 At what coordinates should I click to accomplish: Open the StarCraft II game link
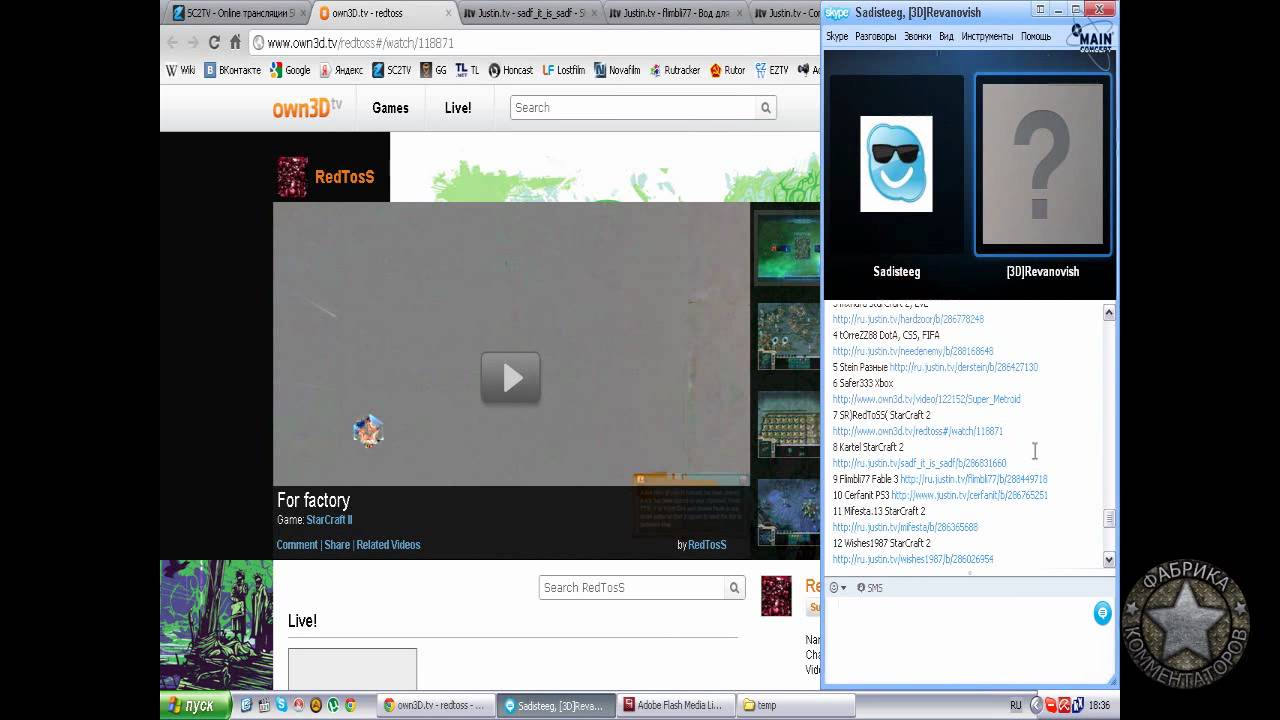[329, 520]
